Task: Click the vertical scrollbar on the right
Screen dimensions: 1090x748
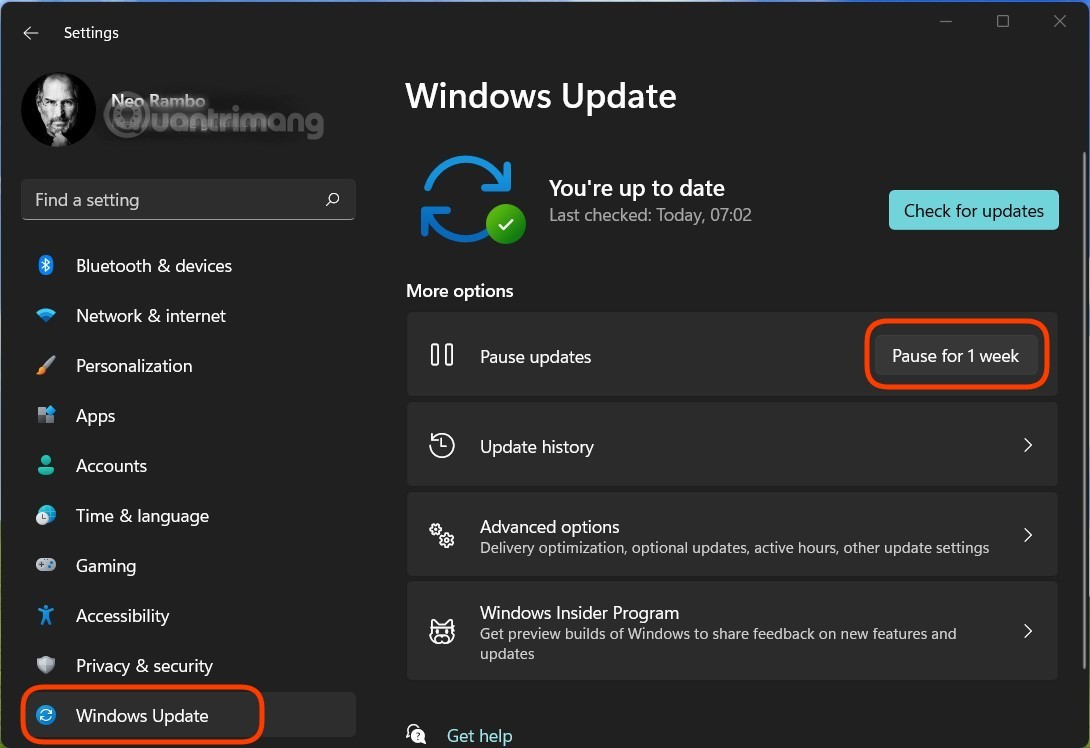Action: [1083, 410]
